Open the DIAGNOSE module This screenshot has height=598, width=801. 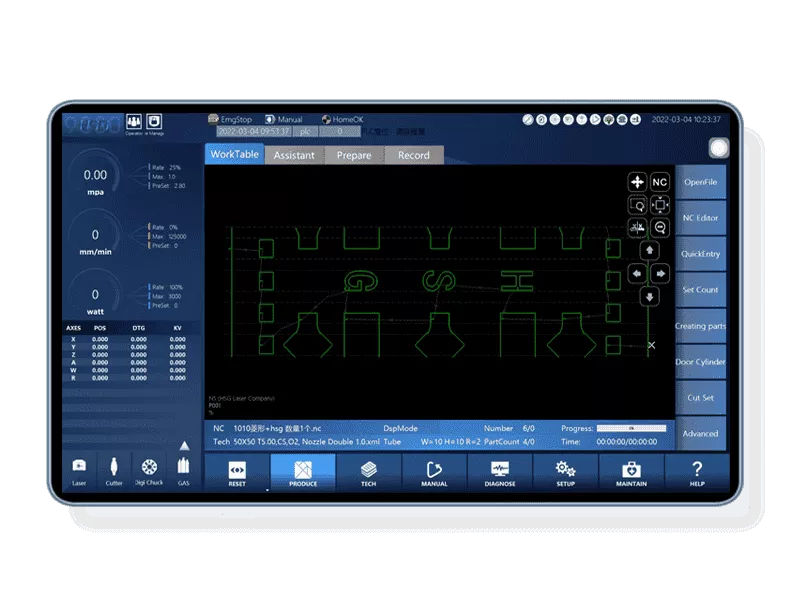500,473
